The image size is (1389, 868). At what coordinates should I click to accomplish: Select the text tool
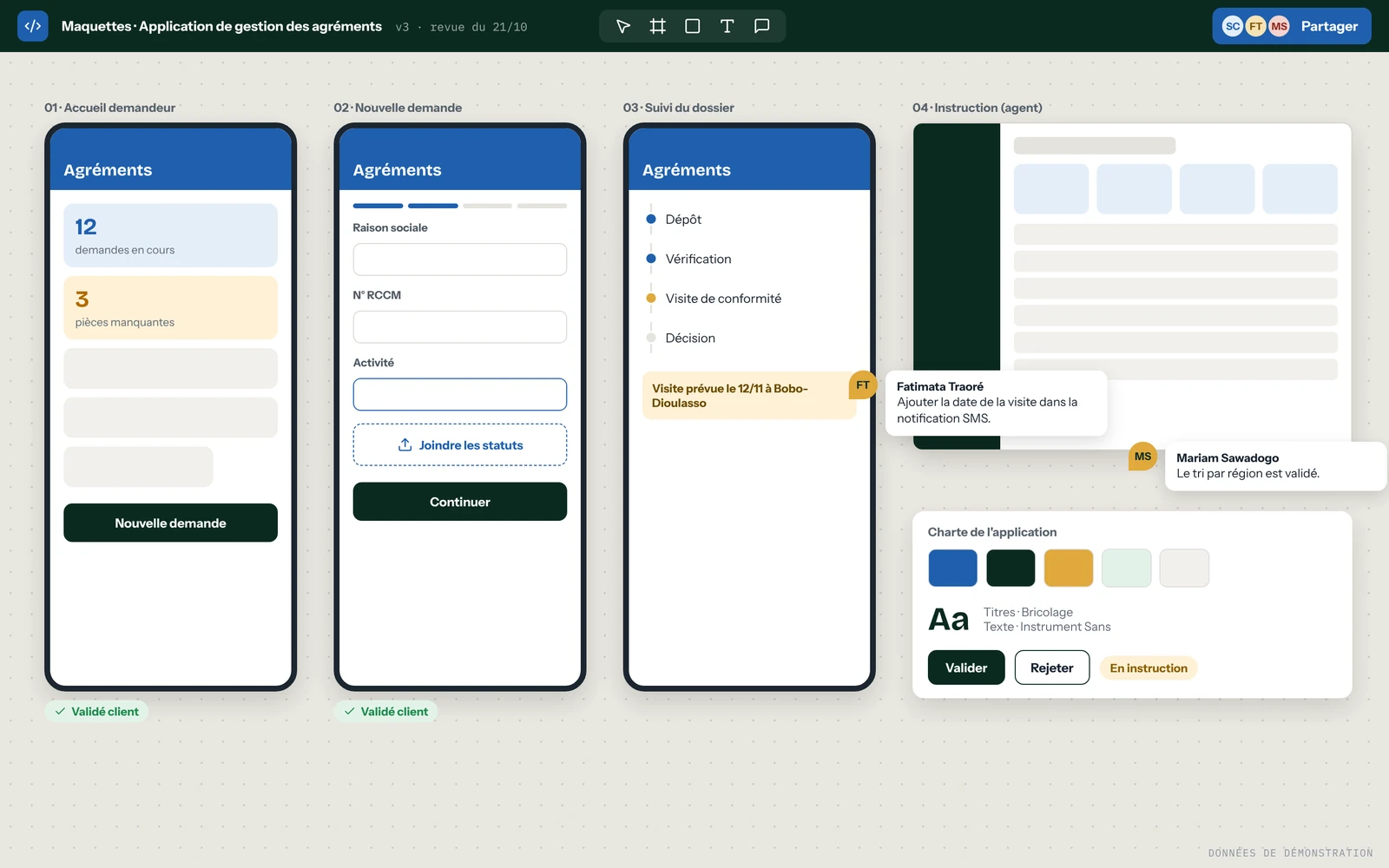tap(727, 26)
